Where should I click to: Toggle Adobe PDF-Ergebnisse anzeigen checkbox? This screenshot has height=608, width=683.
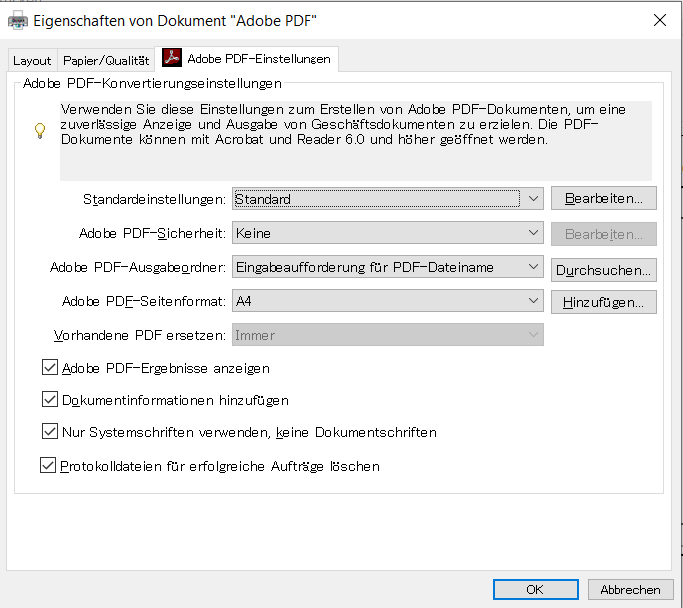(x=50, y=367)
